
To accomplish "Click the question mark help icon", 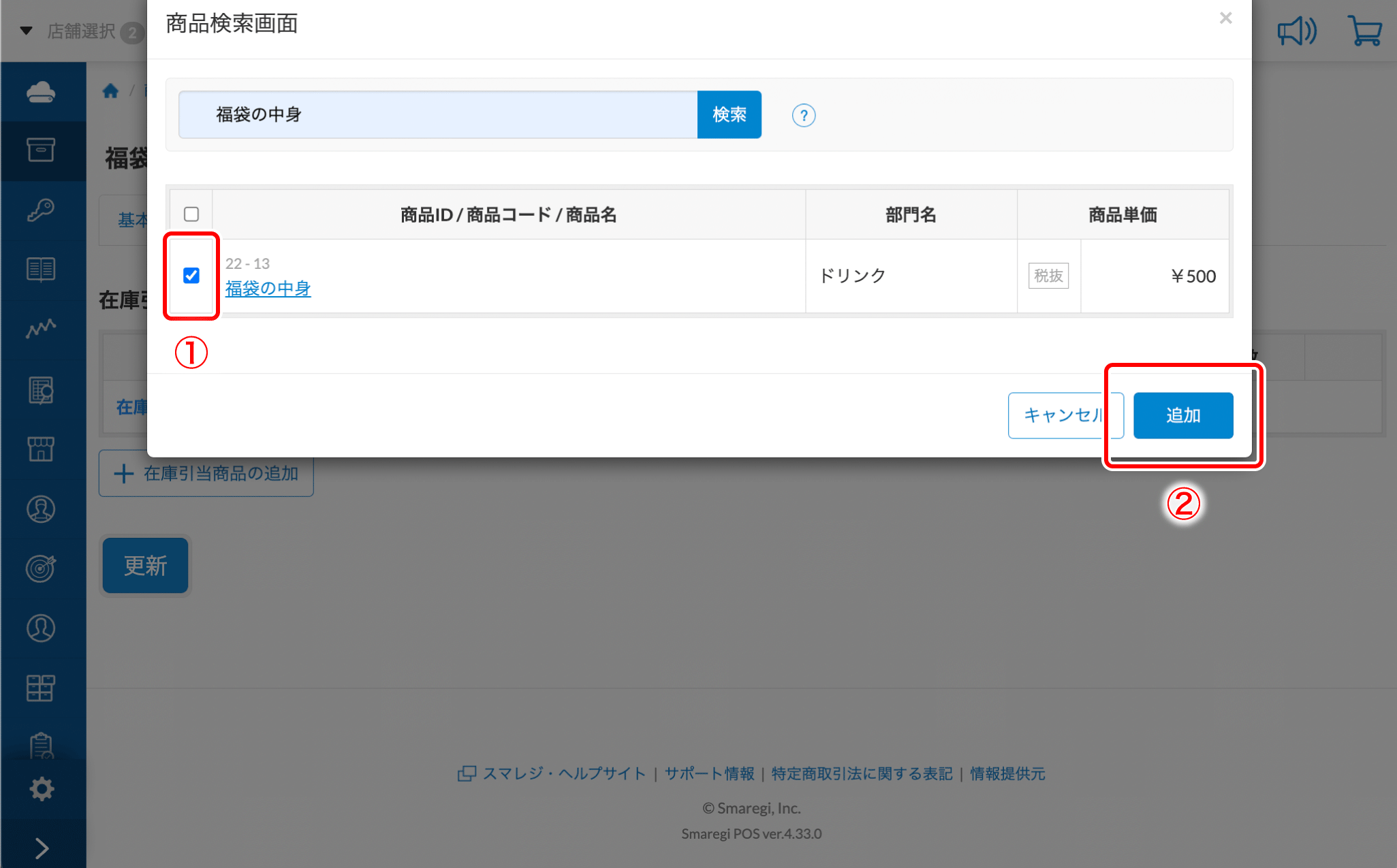I will pos(804,116).
